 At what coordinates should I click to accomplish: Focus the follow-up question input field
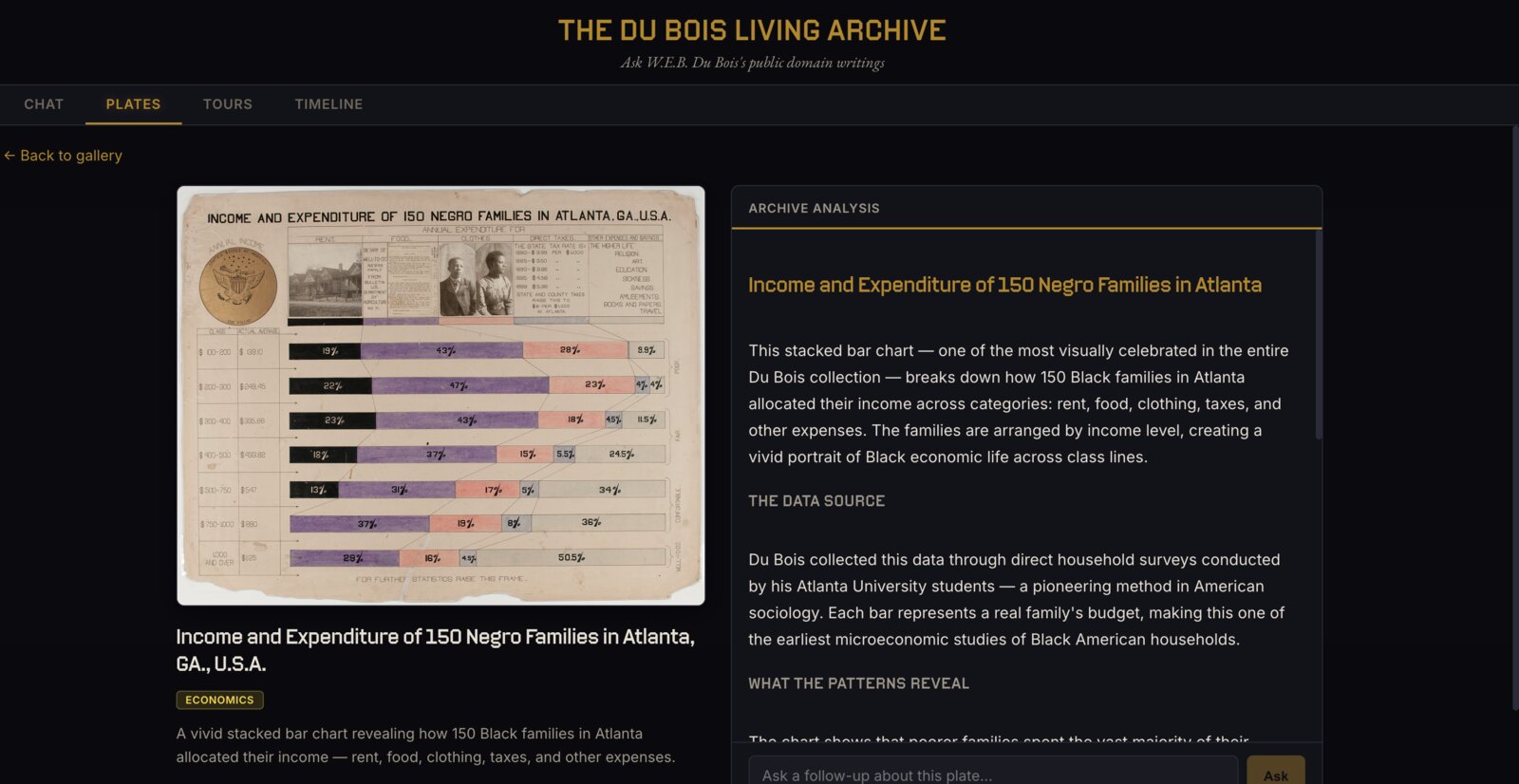(993, 775)
